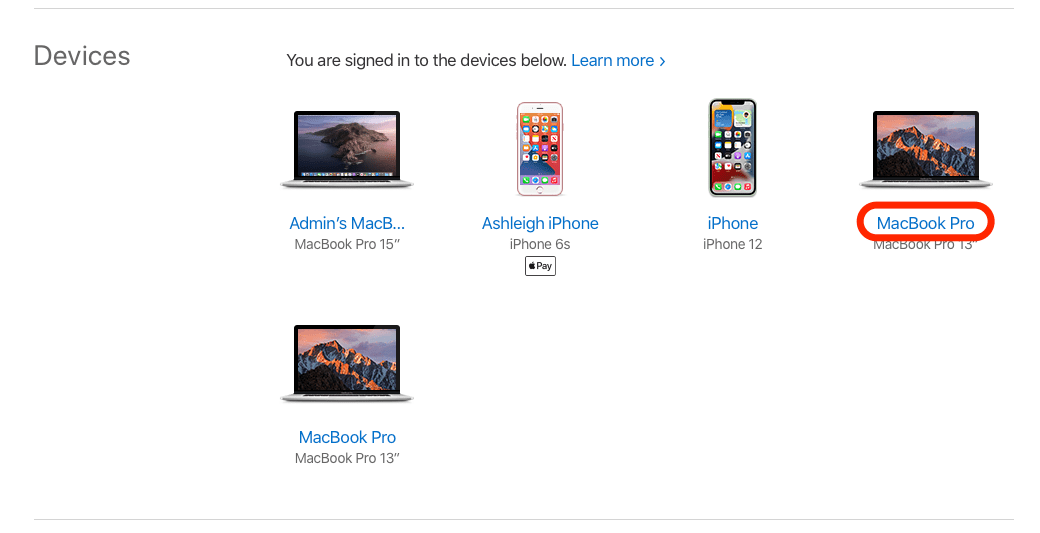
Task: Select the rose gold Ashleigh iPhone image
Action: coord(540,149)
